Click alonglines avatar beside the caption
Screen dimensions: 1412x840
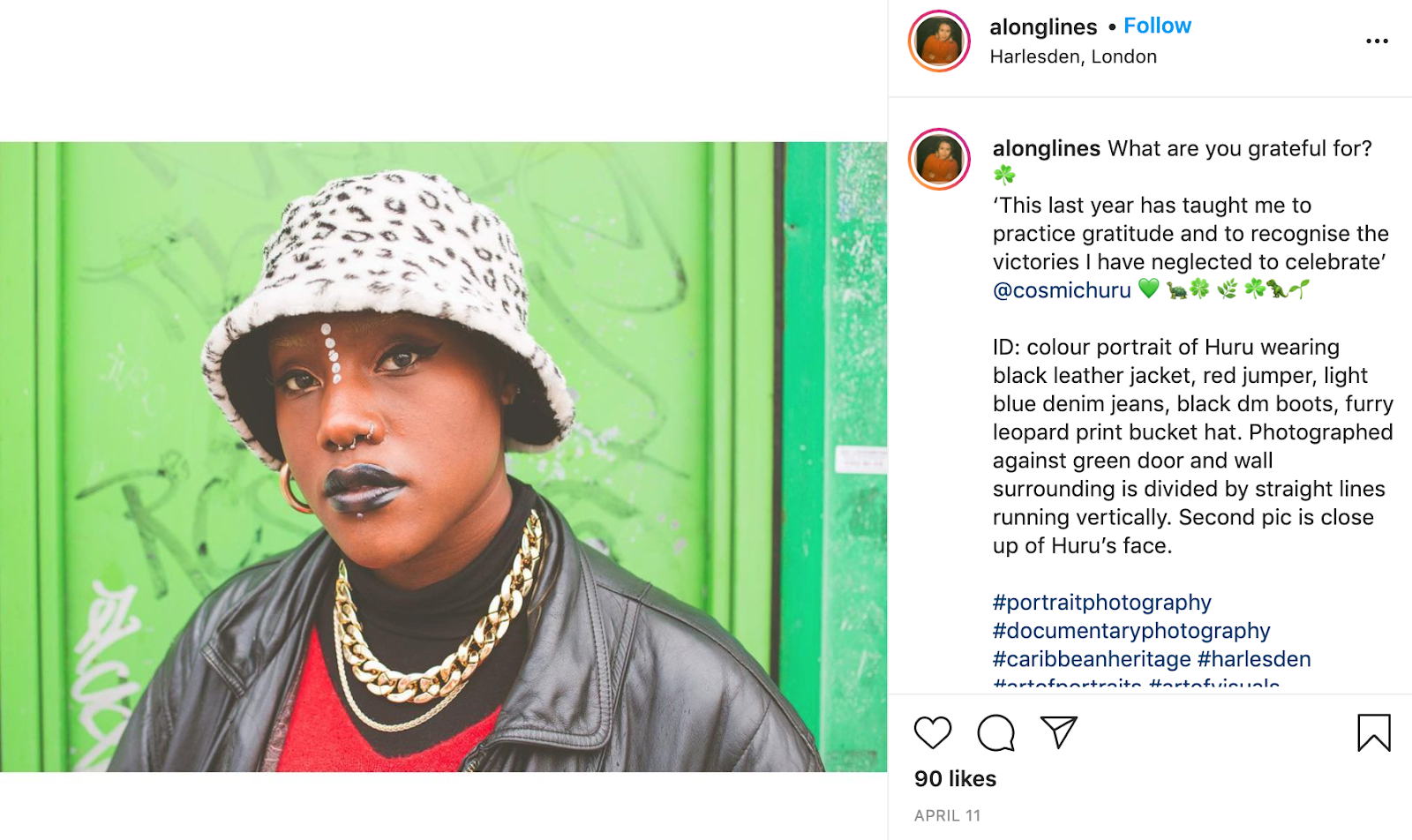tap(939, 160)
